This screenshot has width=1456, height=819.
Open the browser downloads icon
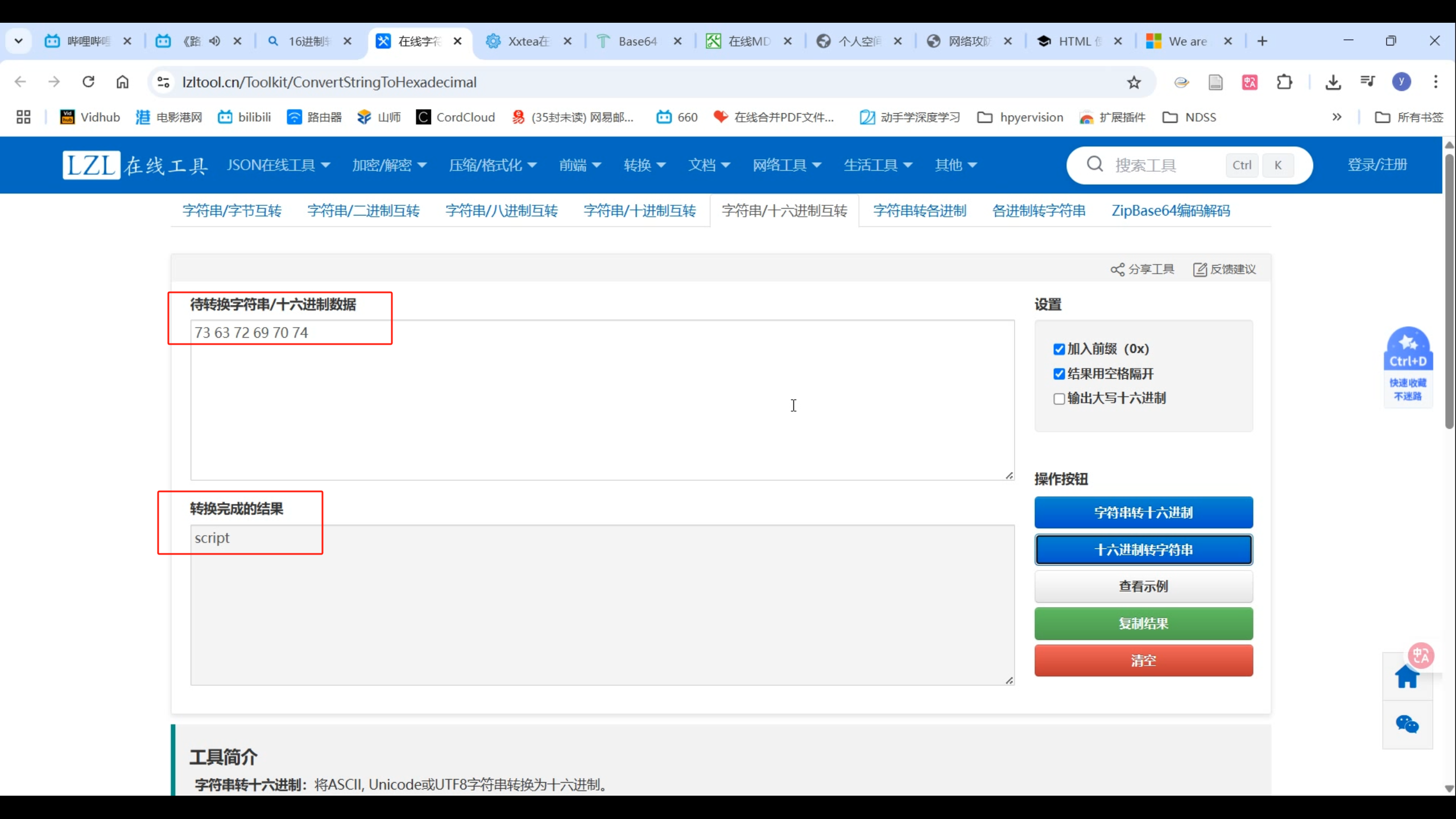1333,82
